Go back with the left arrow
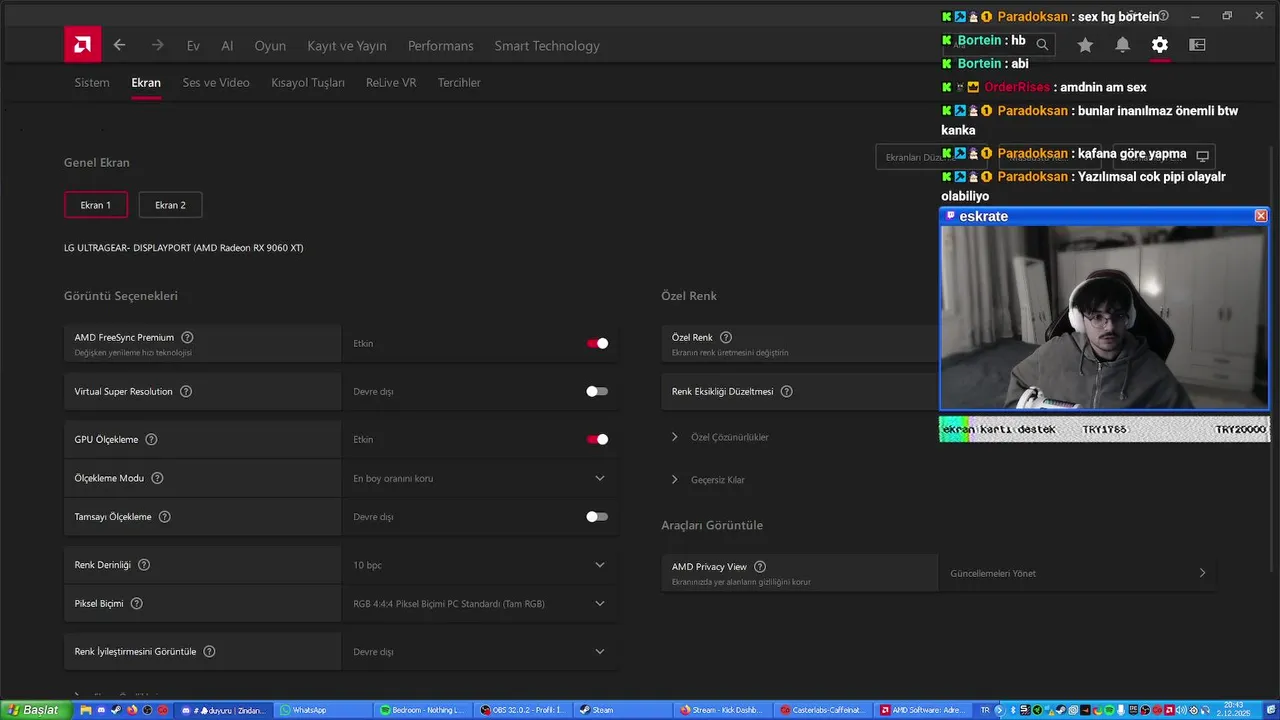Viewport: 1280px width, 720px height. click(x=119, y=45)
